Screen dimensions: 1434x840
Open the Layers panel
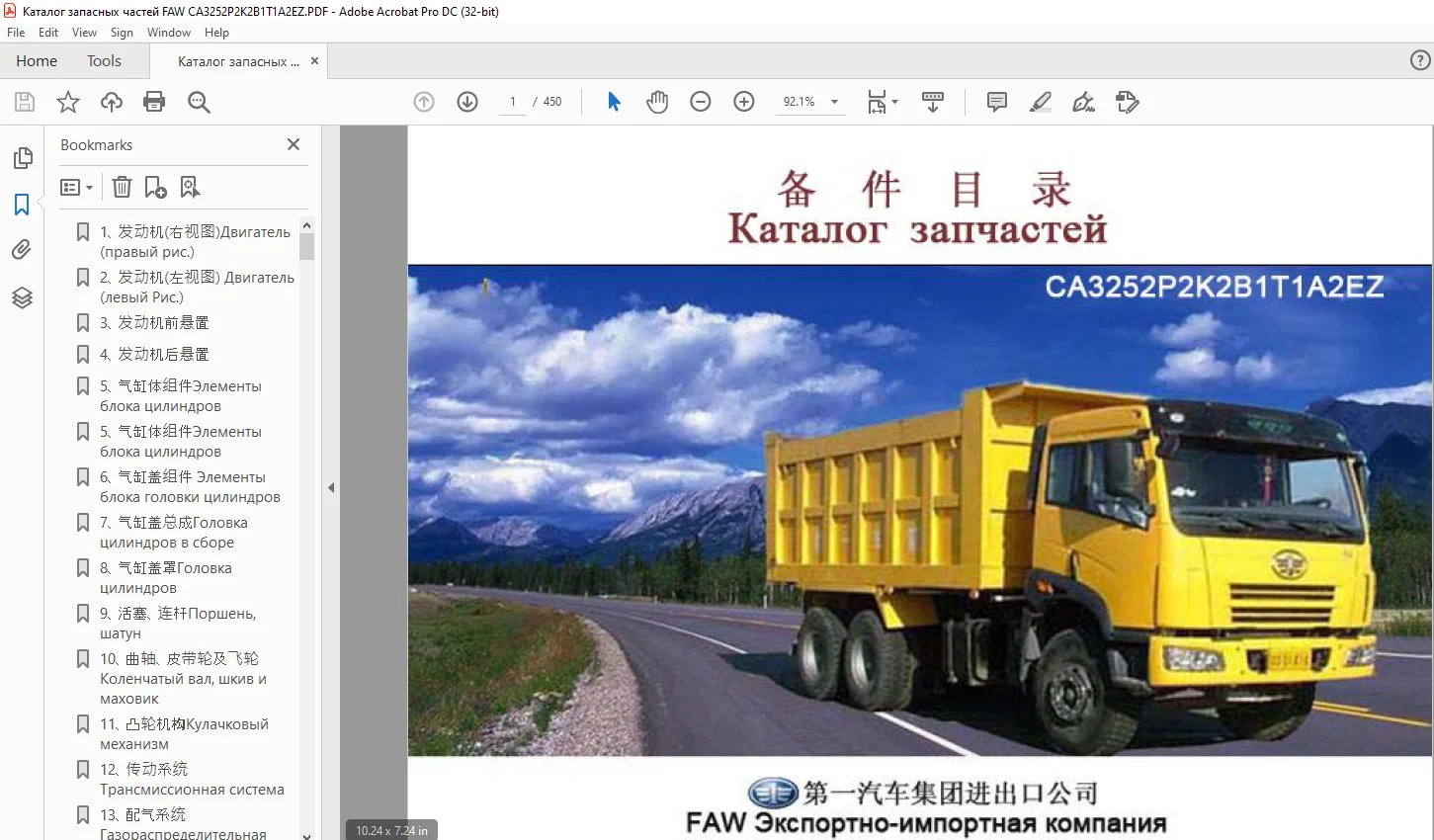click(x=22, y=297)
